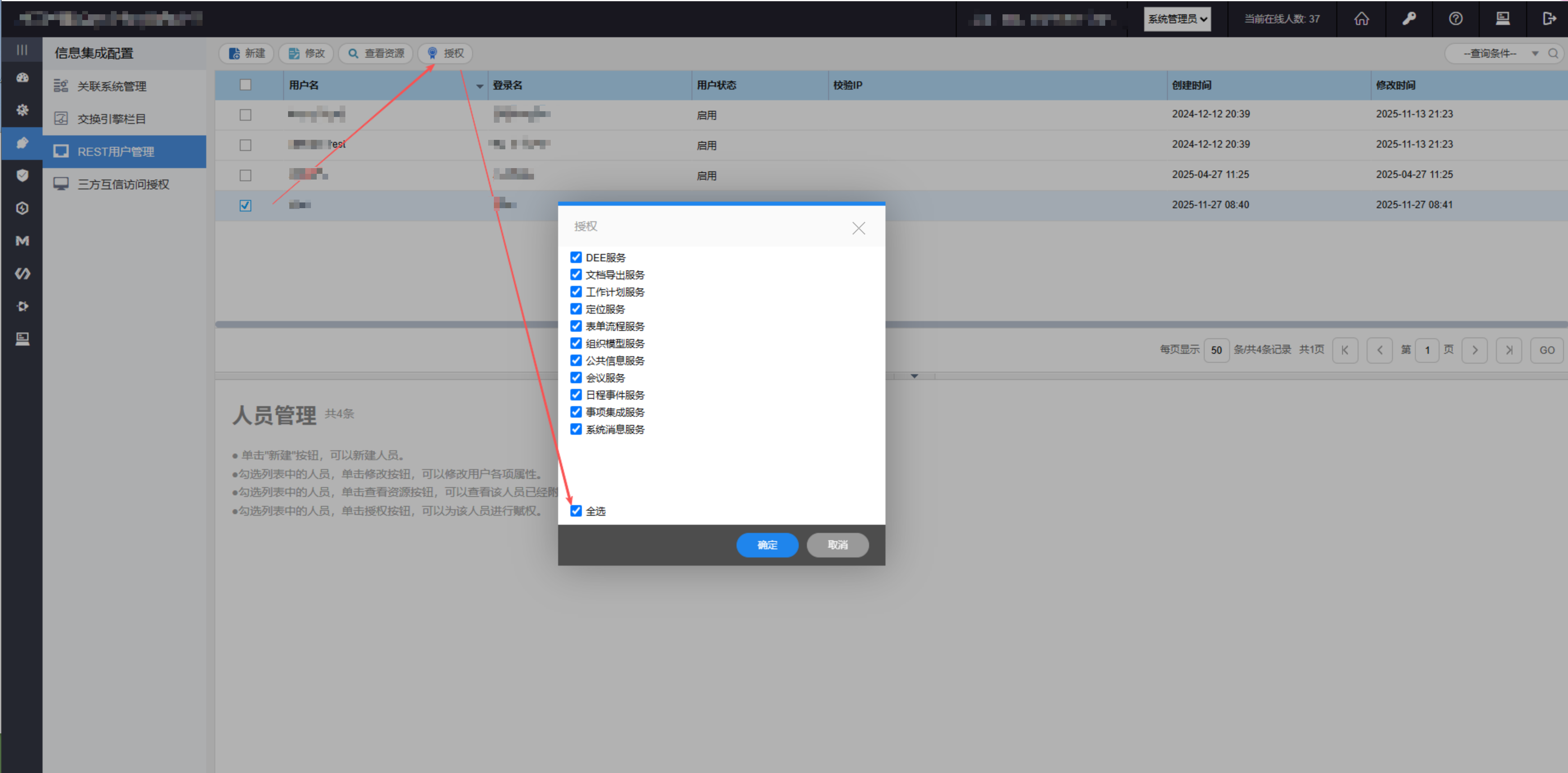Click the dashboard gauge sidebar icon
The image size is (1568, 773).
point(23,78)
